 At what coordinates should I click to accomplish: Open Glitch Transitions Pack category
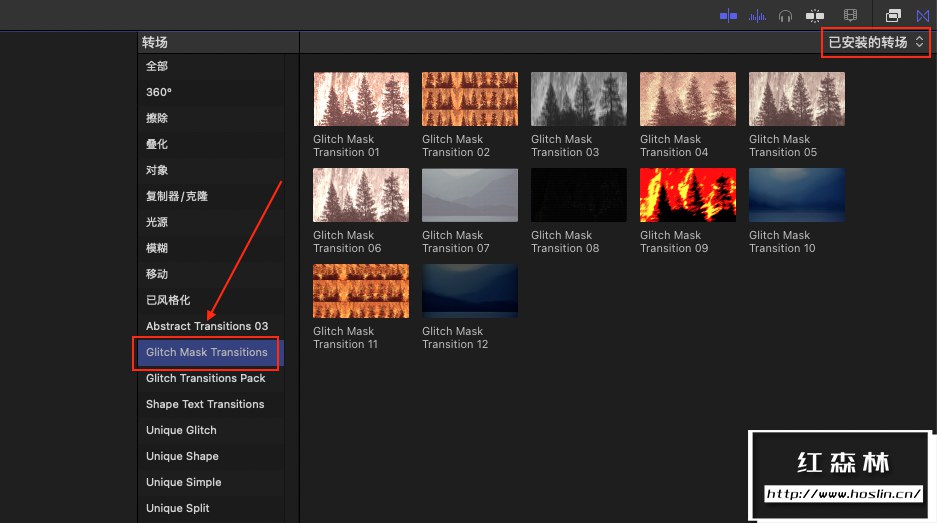pyautogui.click(x=212, y=378)
